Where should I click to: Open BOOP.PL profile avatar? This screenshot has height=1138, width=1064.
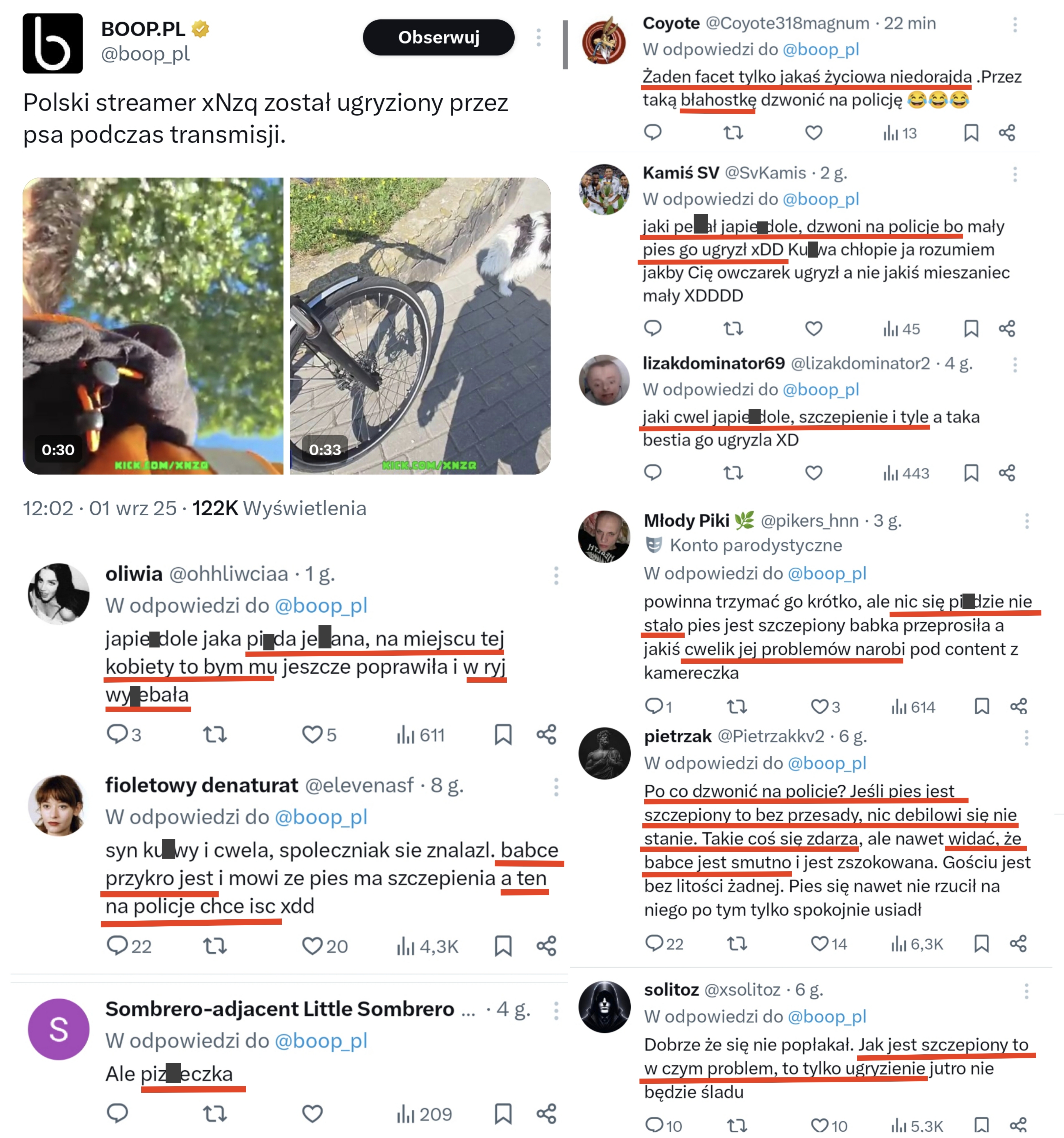pos(53,44)
